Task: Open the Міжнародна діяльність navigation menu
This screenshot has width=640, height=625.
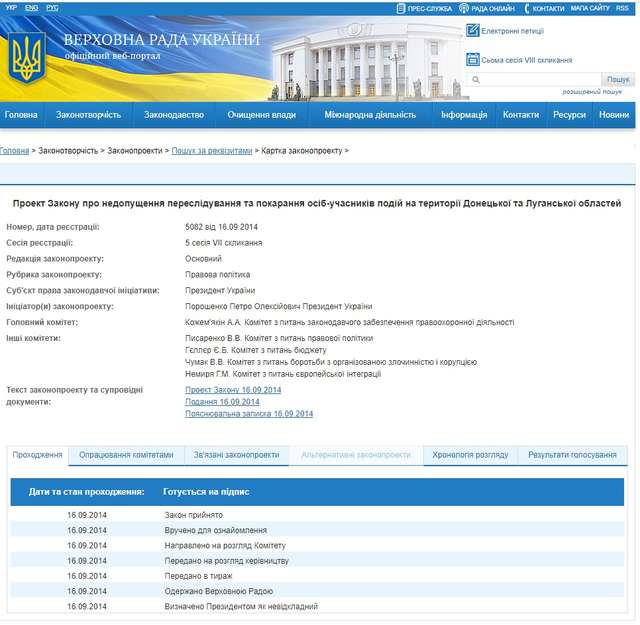Action: tap(370, 115)
